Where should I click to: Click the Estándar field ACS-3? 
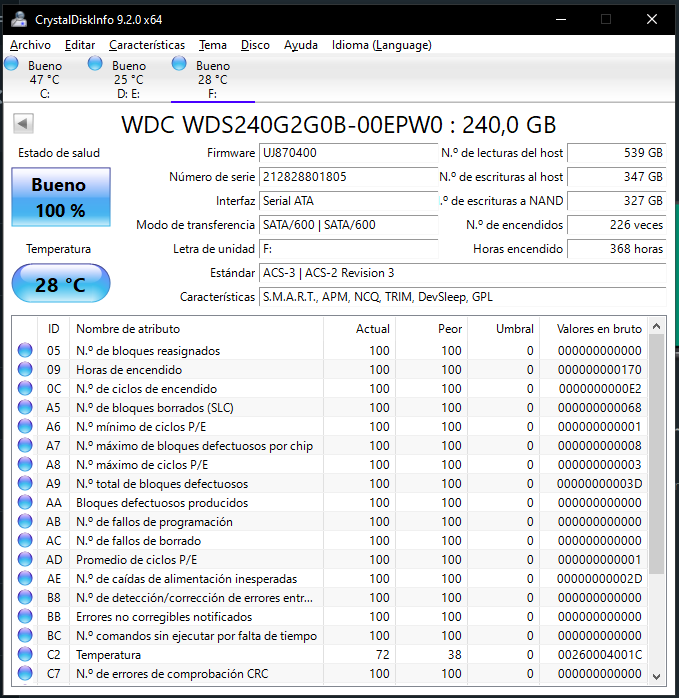click(463, 273)
